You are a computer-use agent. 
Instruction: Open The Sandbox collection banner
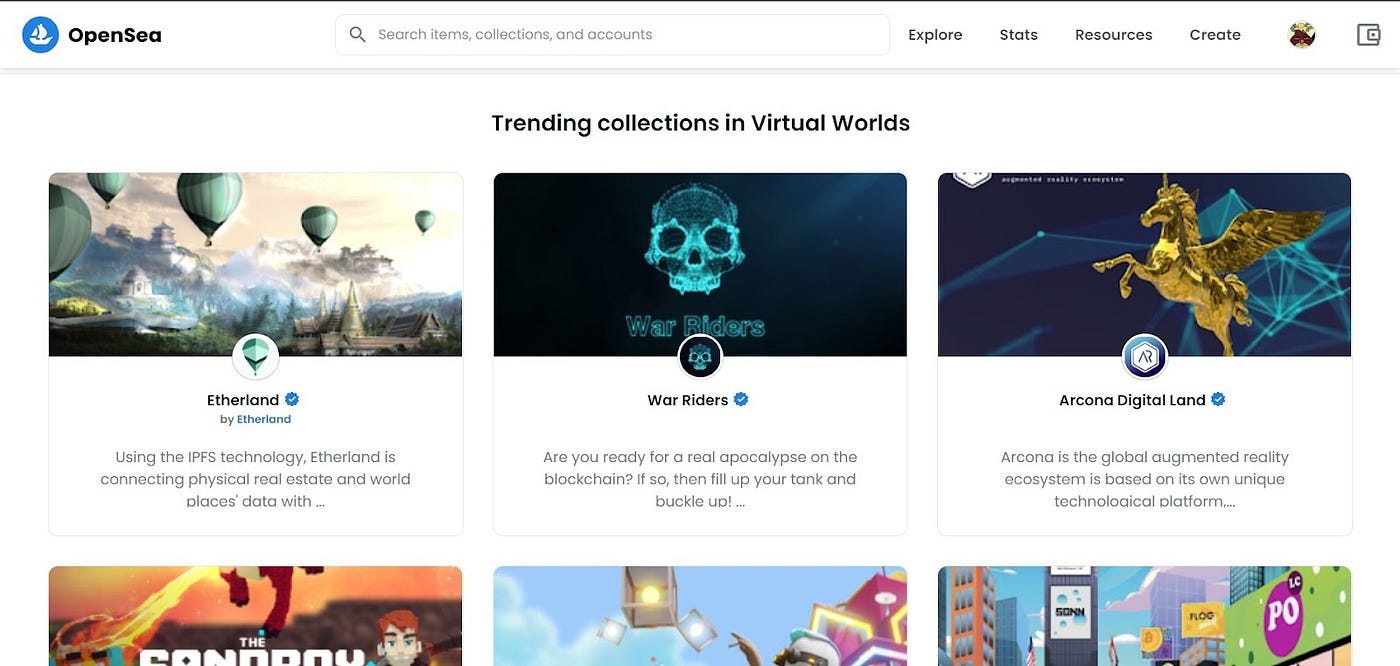255,616
